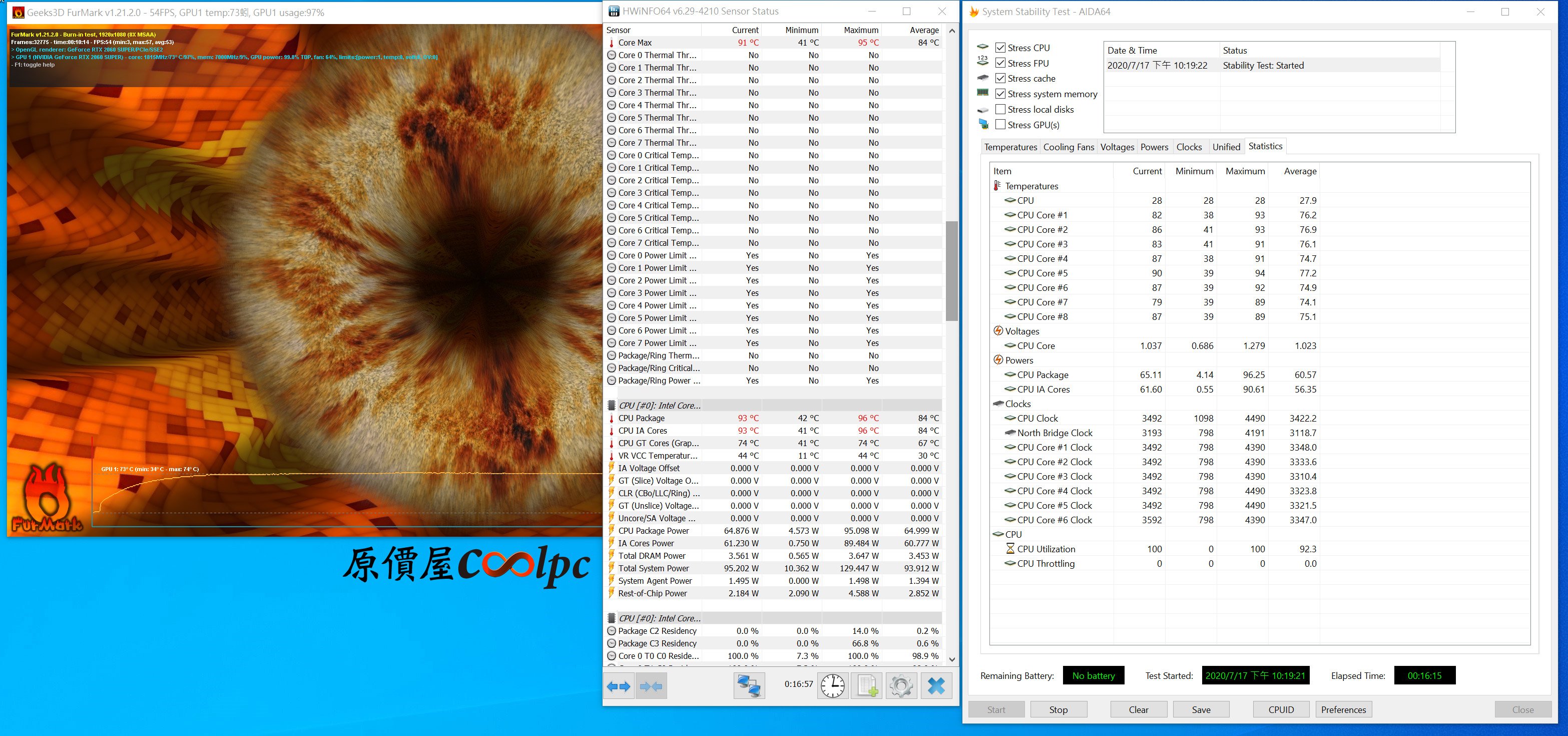Toggle Stress system memory checkbox
The width and height of the screenshot is (1568, 736).
(1000, 94)
